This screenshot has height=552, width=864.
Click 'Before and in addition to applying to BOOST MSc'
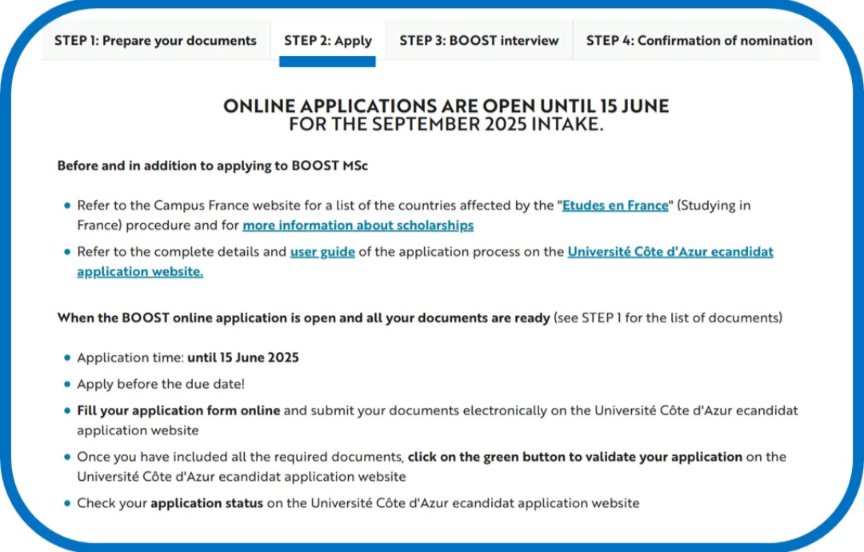point(212,166)
